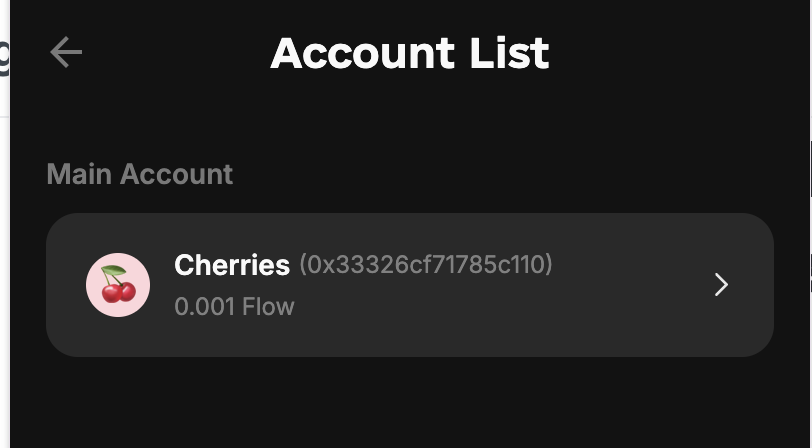Click the word Account under Main

pos(177,174)
